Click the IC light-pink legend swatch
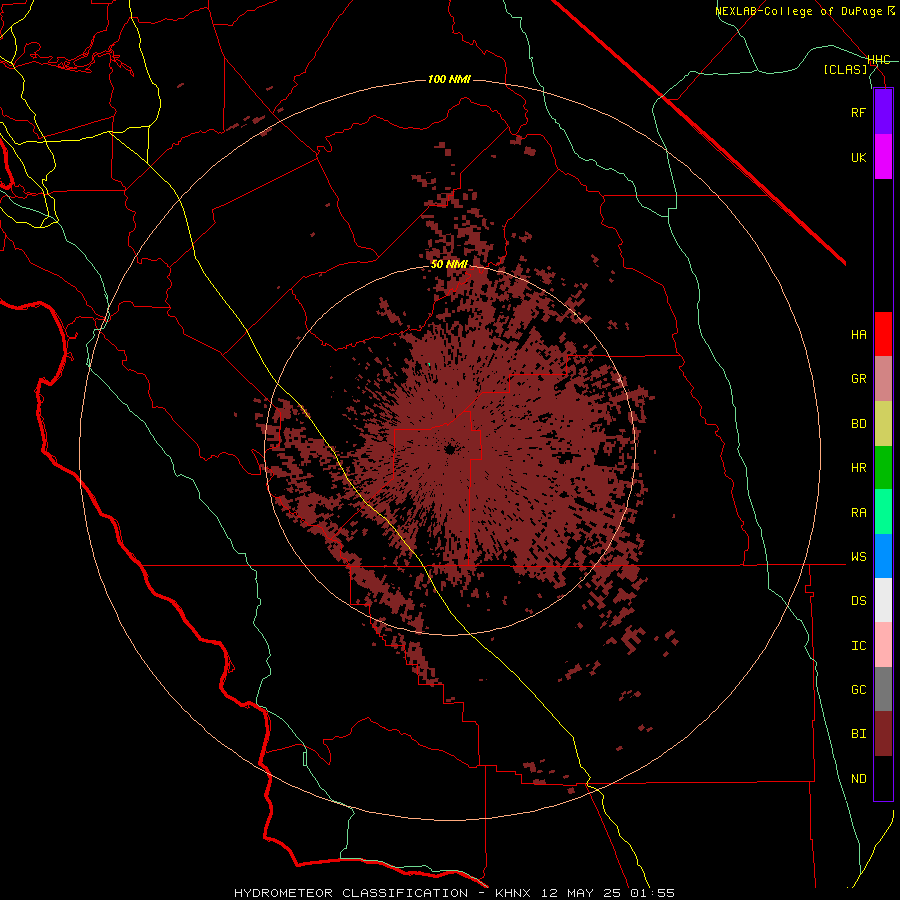 [883, 645]
